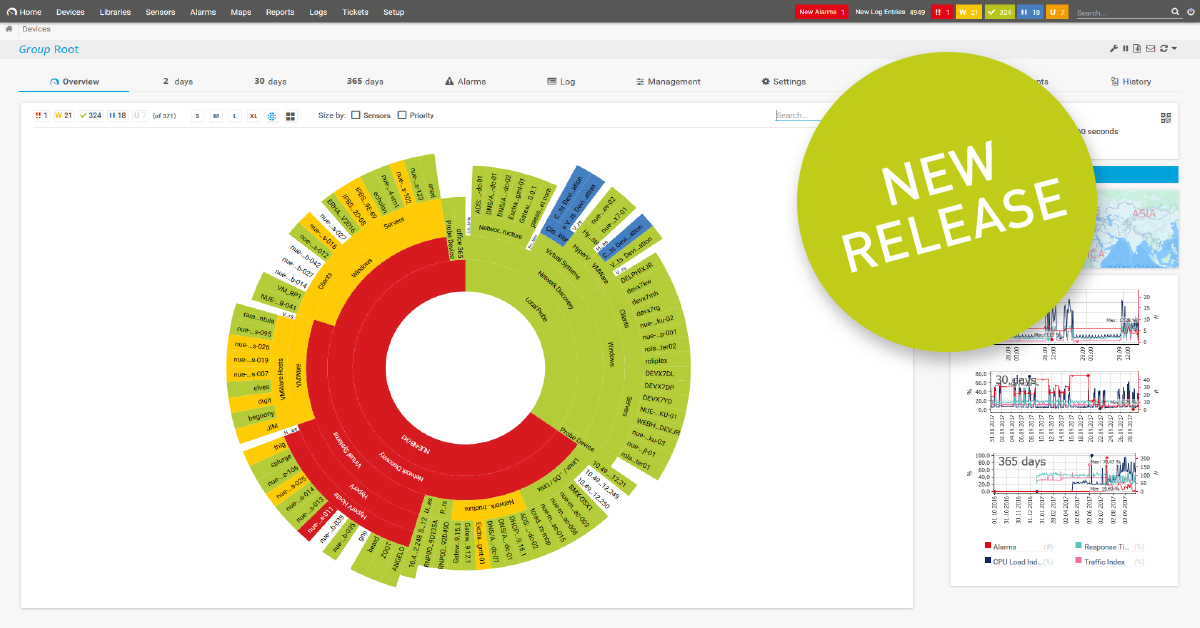Enable the Priority size-by checkbox
1200x628 pixels.
click(x=401, y=115)
